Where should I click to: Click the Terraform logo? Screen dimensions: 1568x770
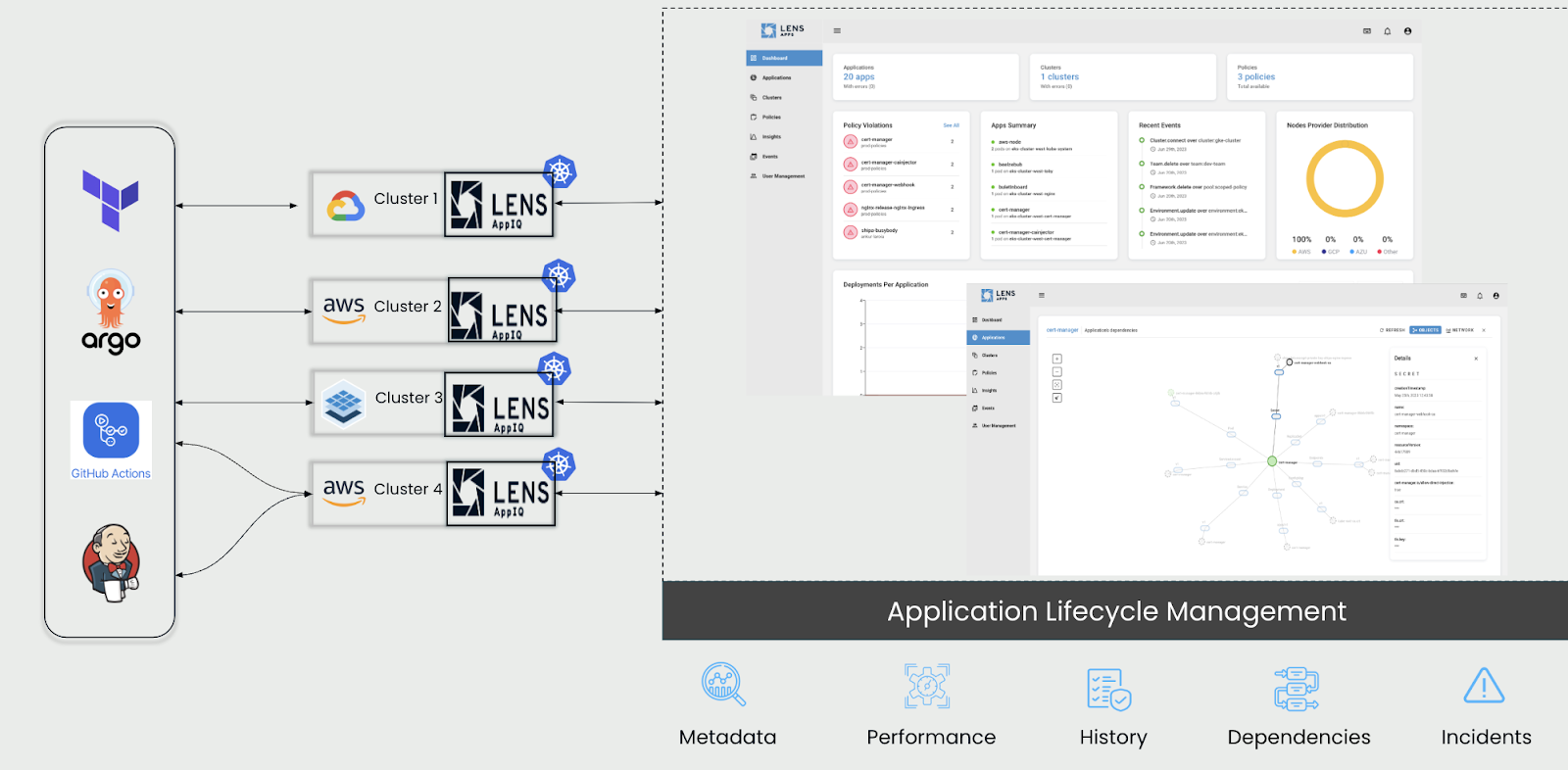pyautogui.click(x=110, y=200)
